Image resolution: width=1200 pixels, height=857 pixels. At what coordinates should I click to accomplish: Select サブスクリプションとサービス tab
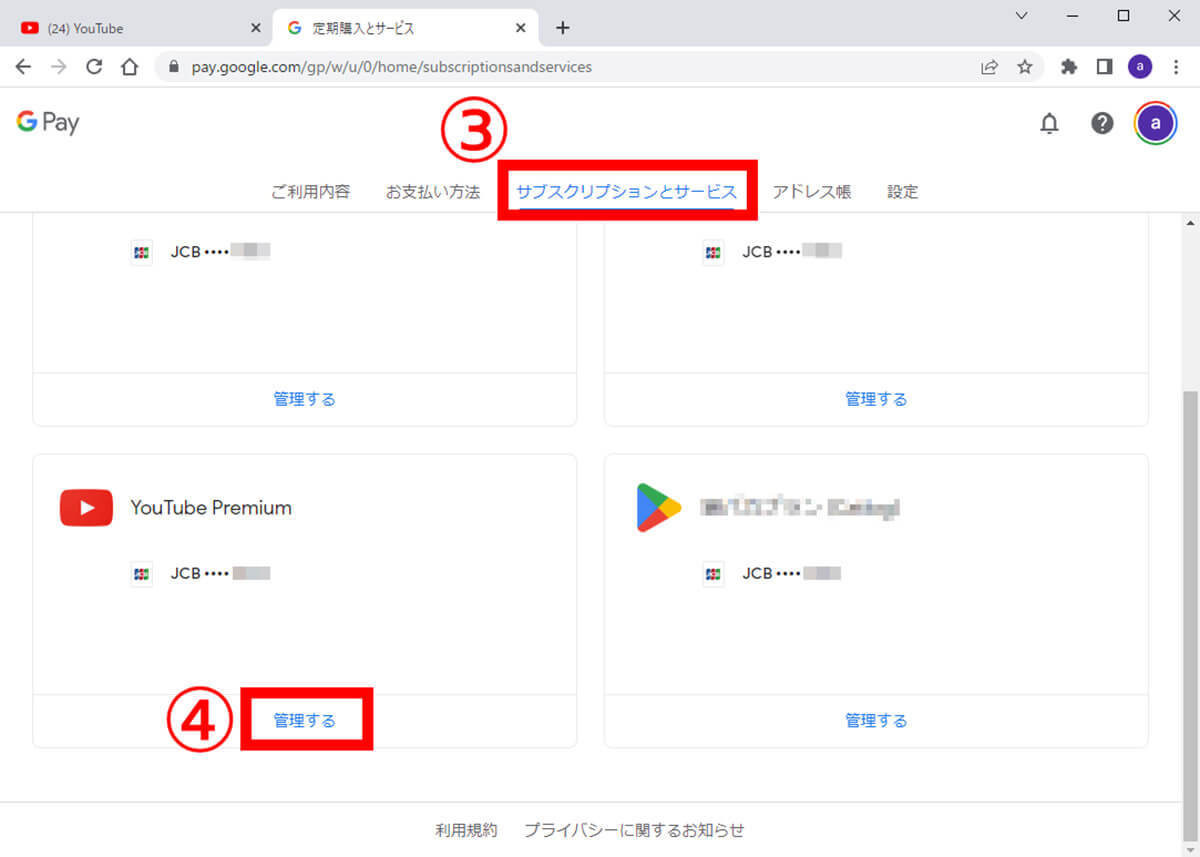pos(627,192)
